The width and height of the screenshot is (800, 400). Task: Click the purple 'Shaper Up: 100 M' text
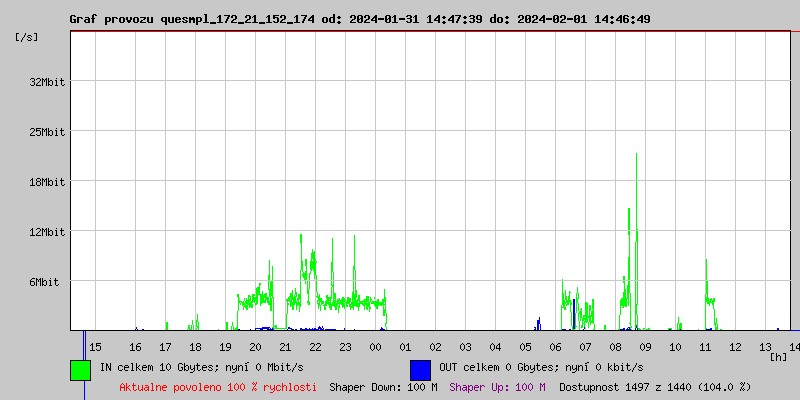click(x=497, y=387)
